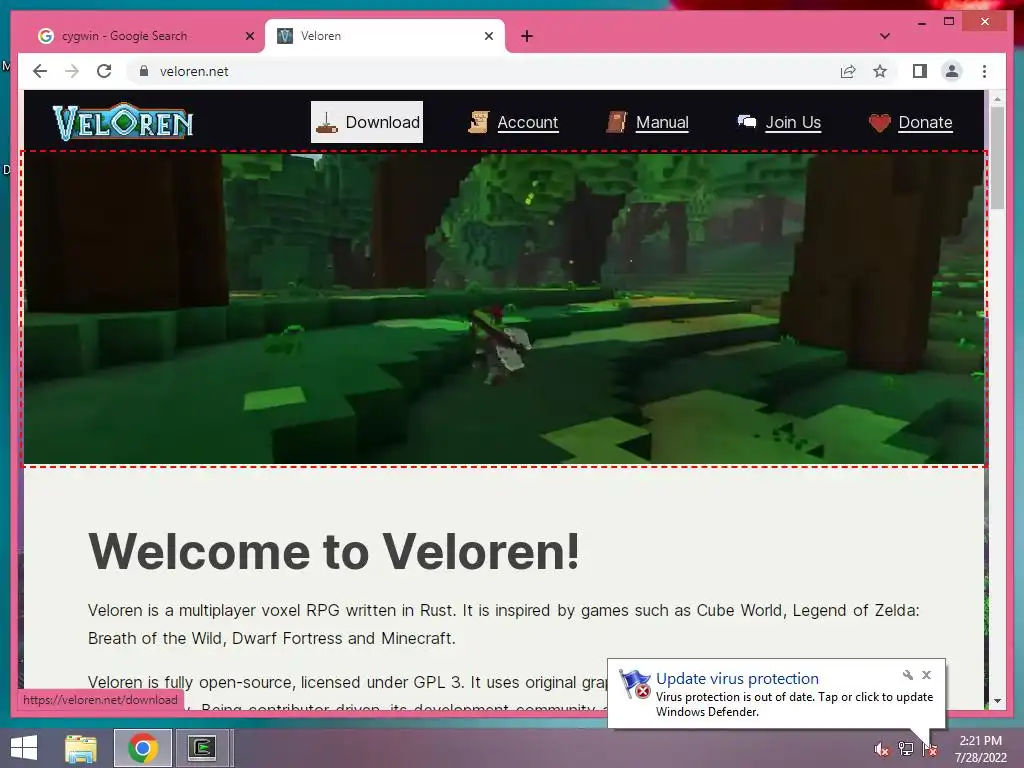Image resolution: width=1024 pixels, height=768 pixels.
Task: Click the scroll icon beside Account
Action: 479,122
